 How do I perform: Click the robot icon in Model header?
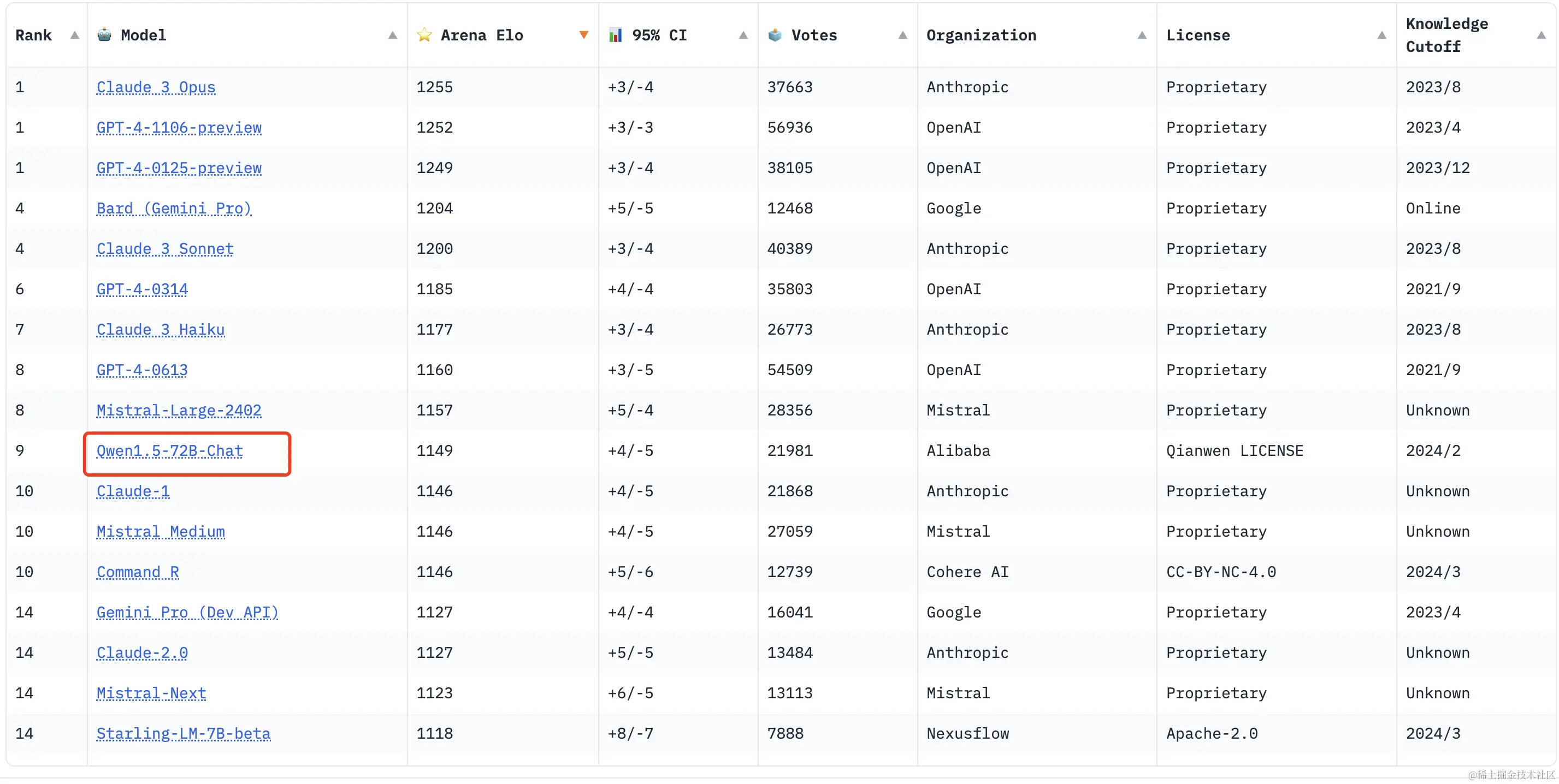[104, 34]
